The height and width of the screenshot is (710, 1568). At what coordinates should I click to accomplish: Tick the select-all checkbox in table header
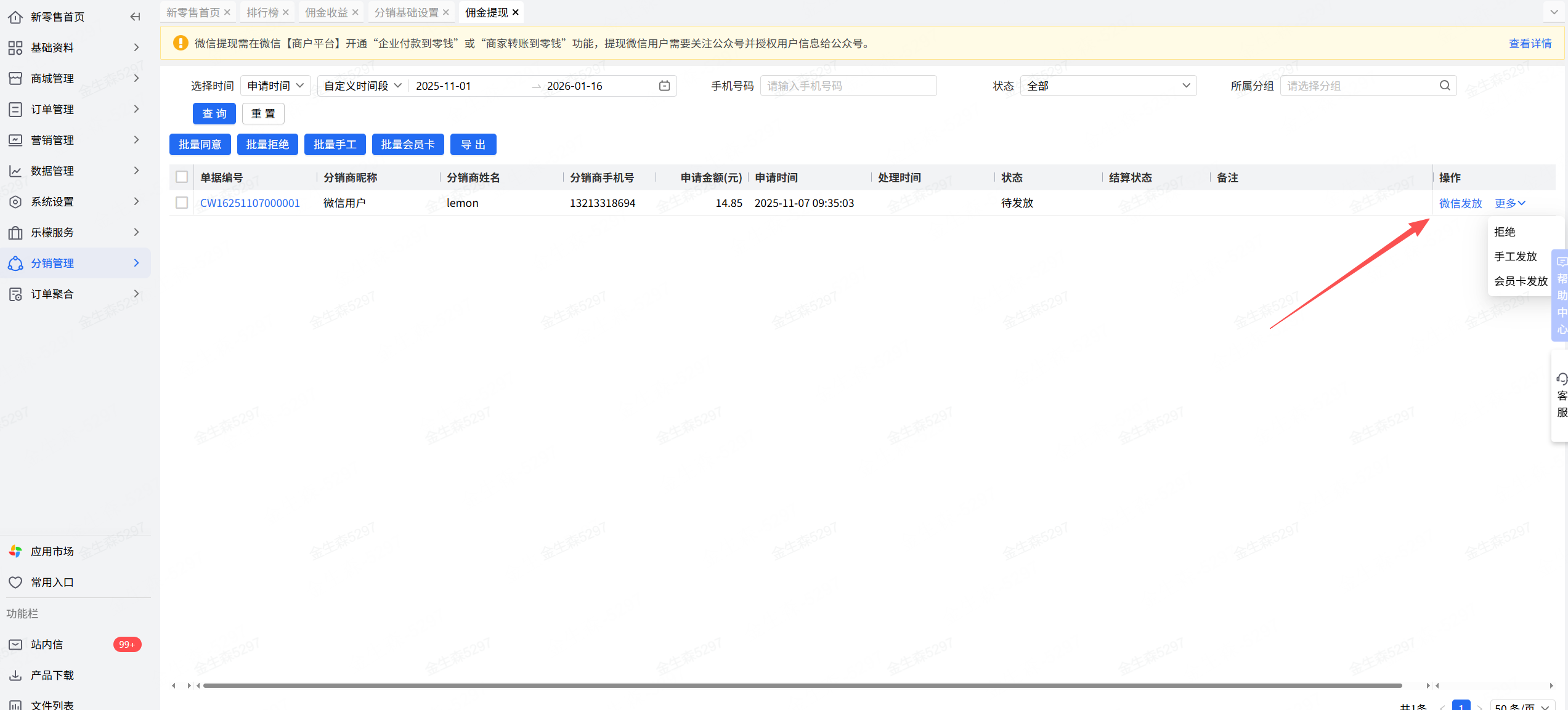[182, 177]
